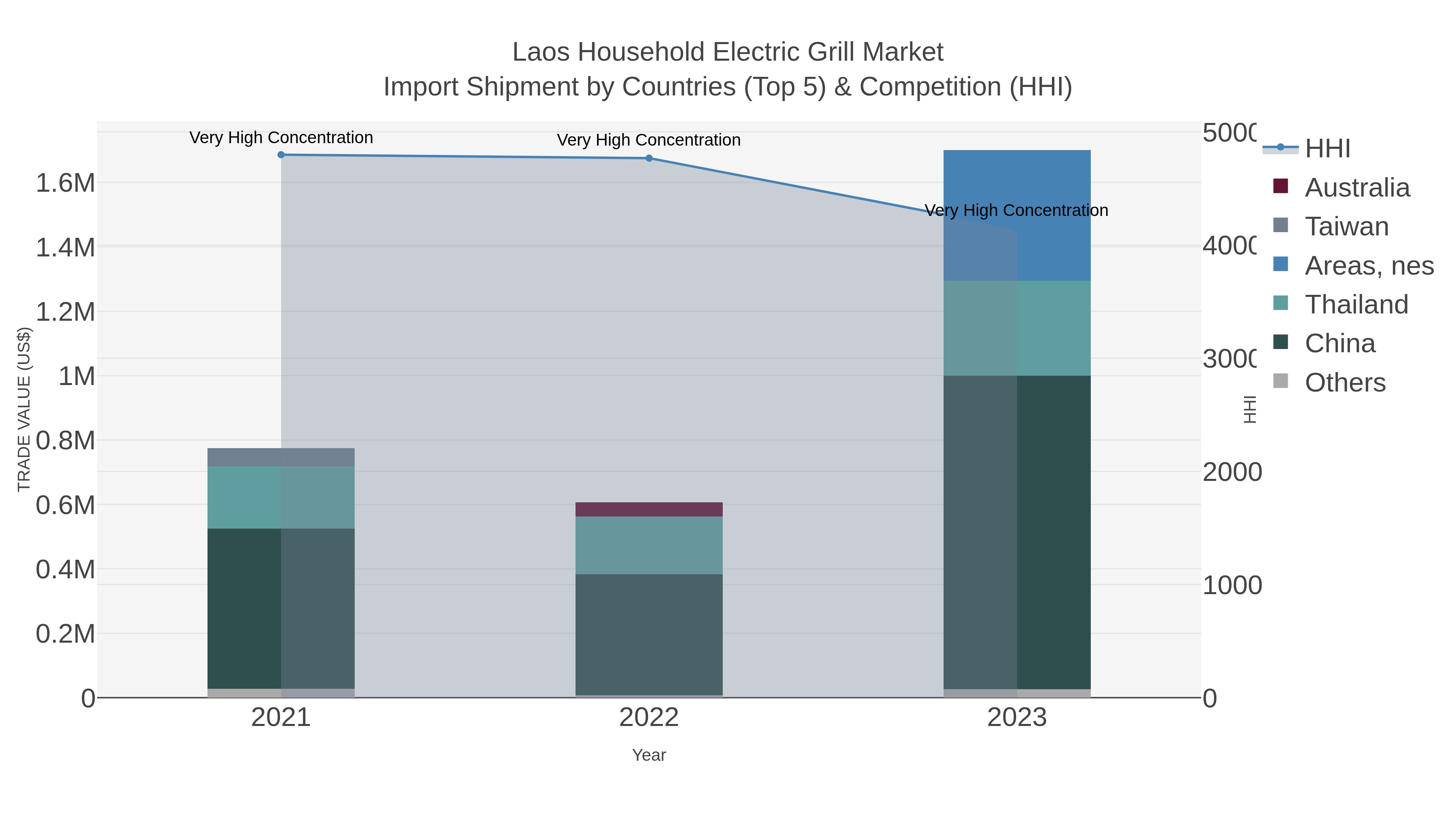Screen dimensions: 1456x819
Task: Click the HHI data point for 2021
Action: tap(281, 155)
